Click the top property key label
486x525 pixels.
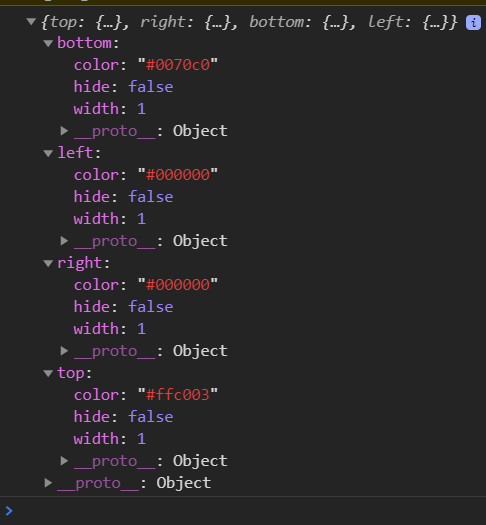[x=71, y=373]
